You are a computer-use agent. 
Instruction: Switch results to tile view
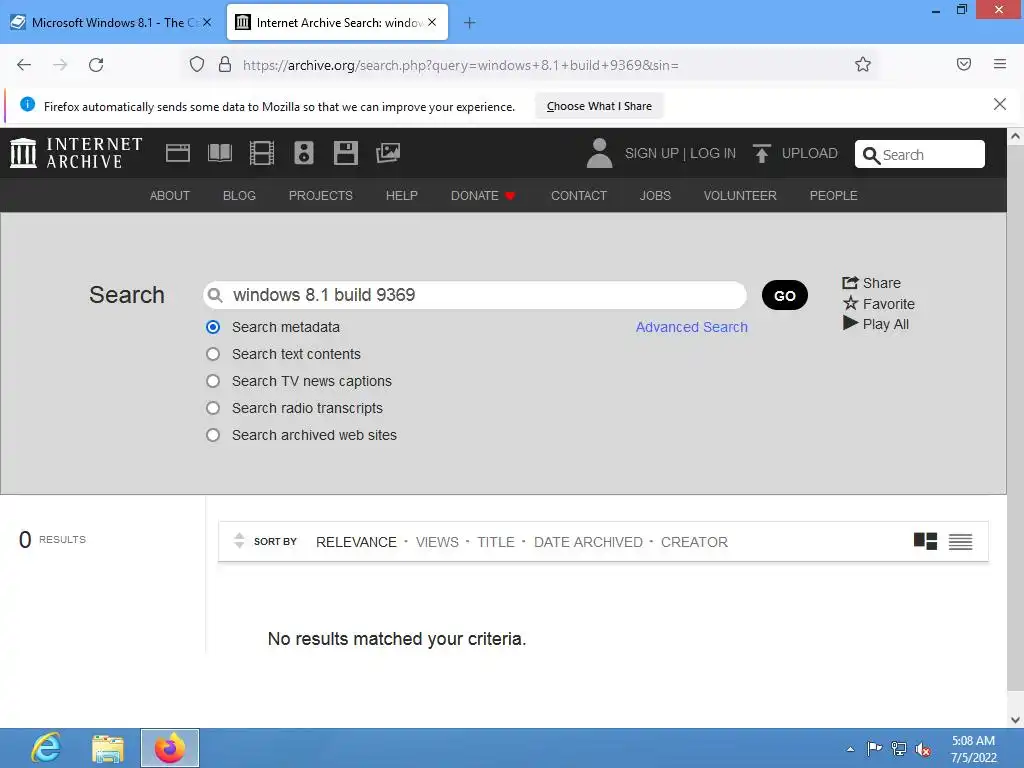click(x=925, y=541)
